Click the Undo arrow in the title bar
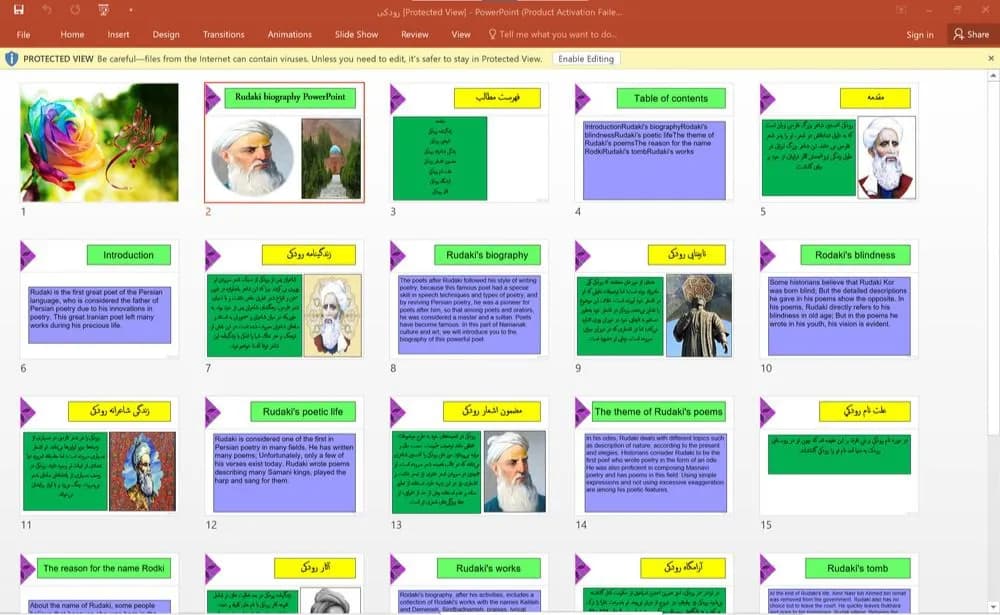This screenshot has height=615, width=1000. [x=47, y=10]
